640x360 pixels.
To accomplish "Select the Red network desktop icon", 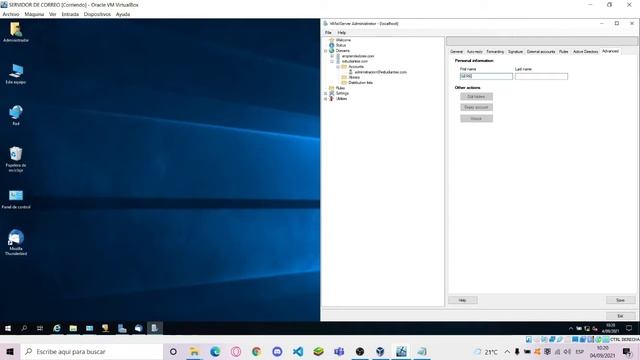I will (x=16, y=115).
